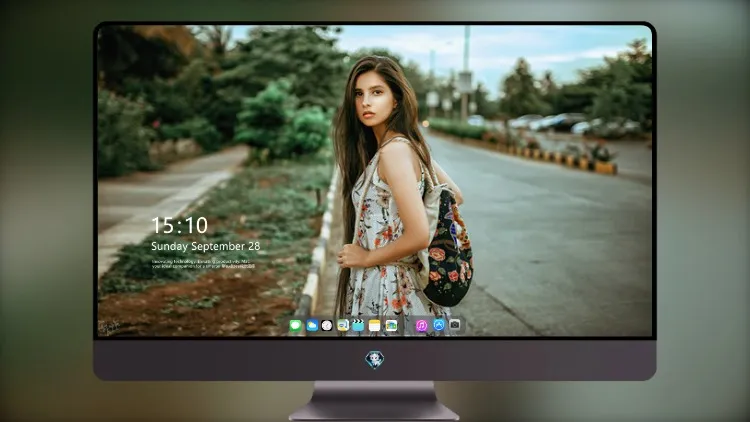Click the Sunday September 28 date text
This screenshot has width=750, height=422.
click(205, 246)
